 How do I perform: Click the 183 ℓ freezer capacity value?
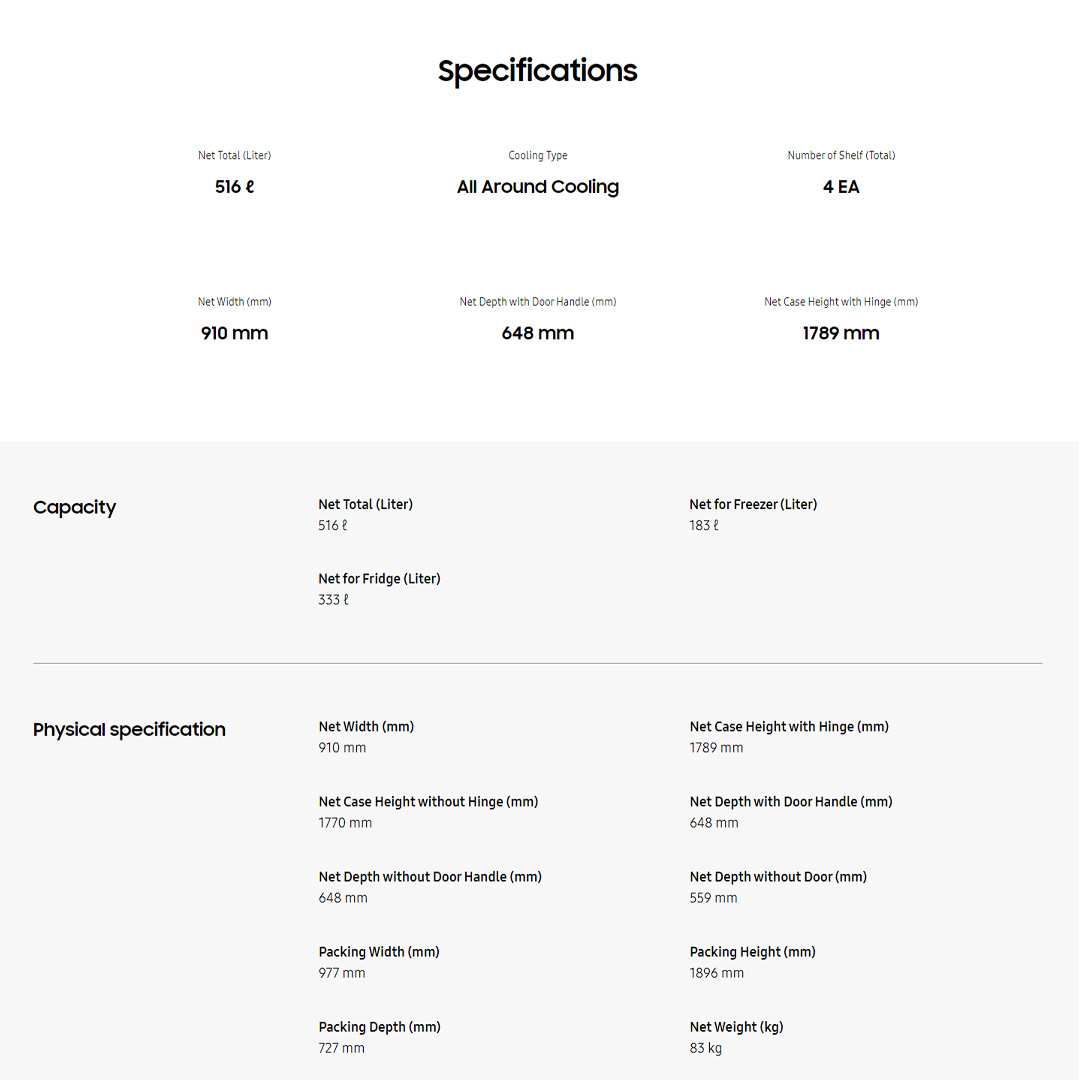pyautogui.click(x=704, y=526)
